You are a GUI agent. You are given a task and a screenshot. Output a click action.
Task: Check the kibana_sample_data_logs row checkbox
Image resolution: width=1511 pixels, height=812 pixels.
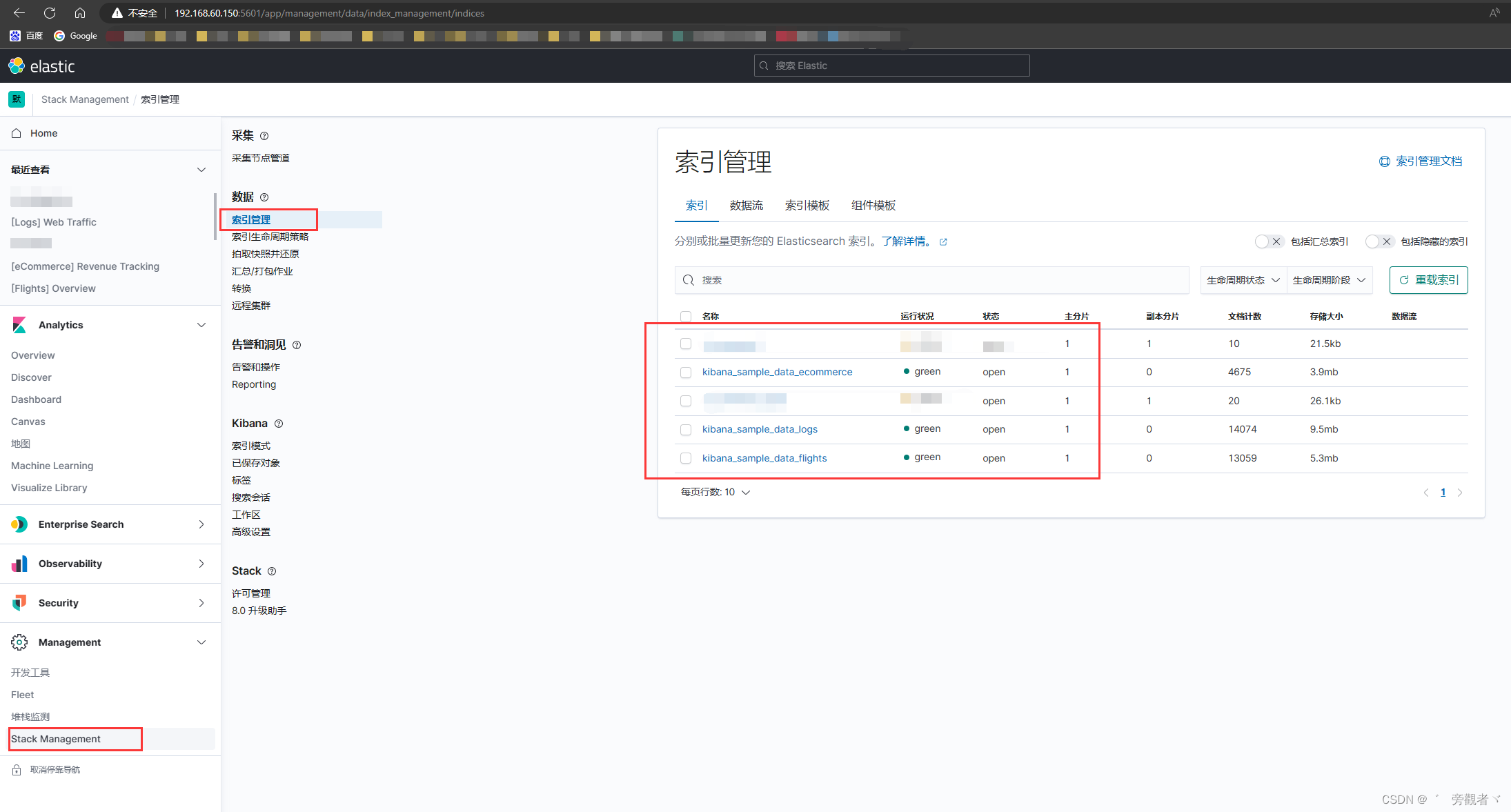coord(686,429)
